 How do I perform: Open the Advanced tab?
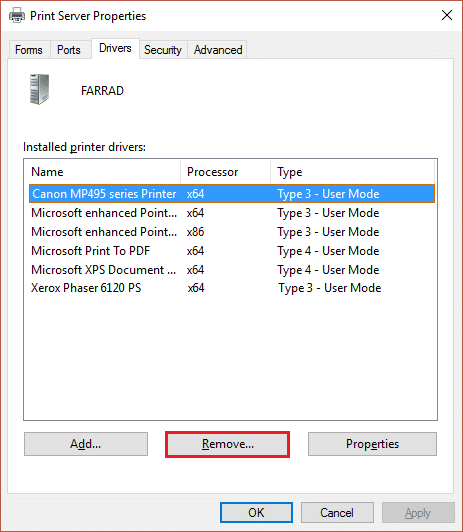click(218, 50)
